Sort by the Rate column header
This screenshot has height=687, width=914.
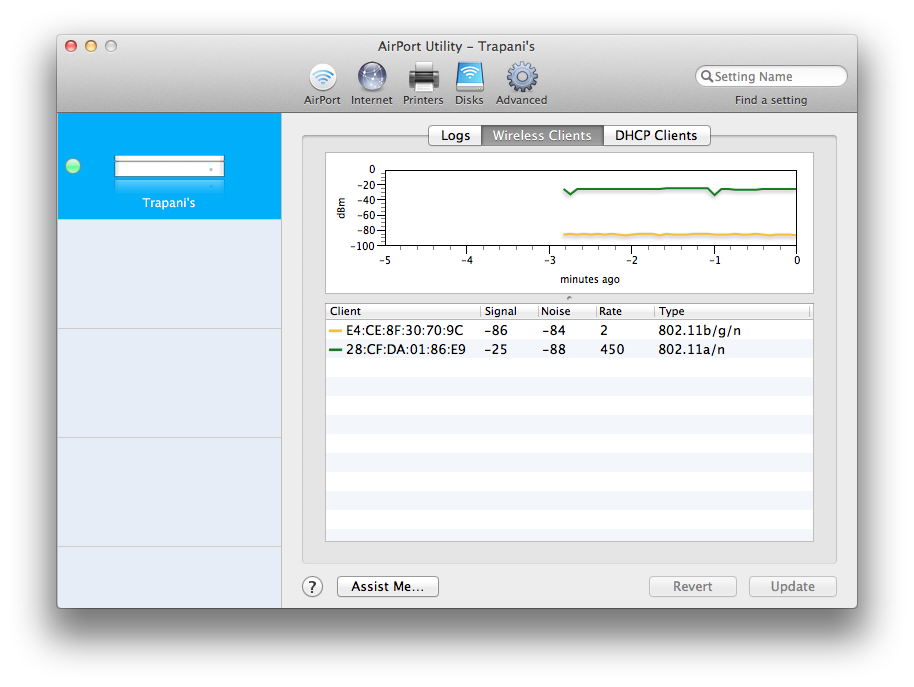625,311
